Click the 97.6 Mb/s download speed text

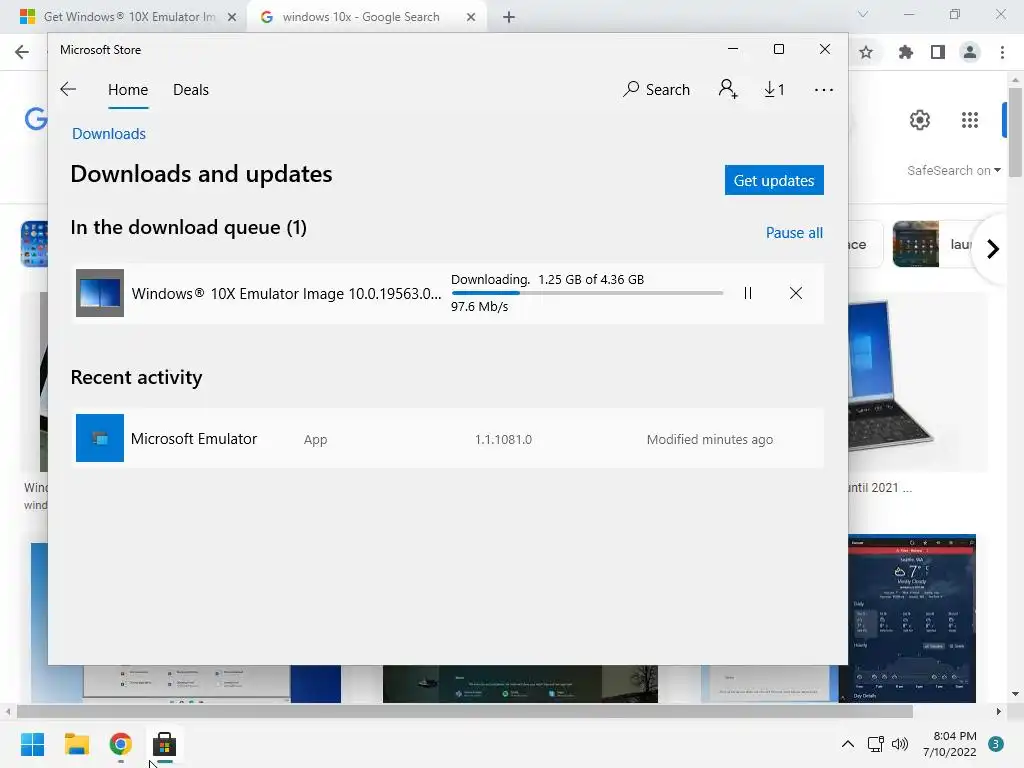pos(479,306)
